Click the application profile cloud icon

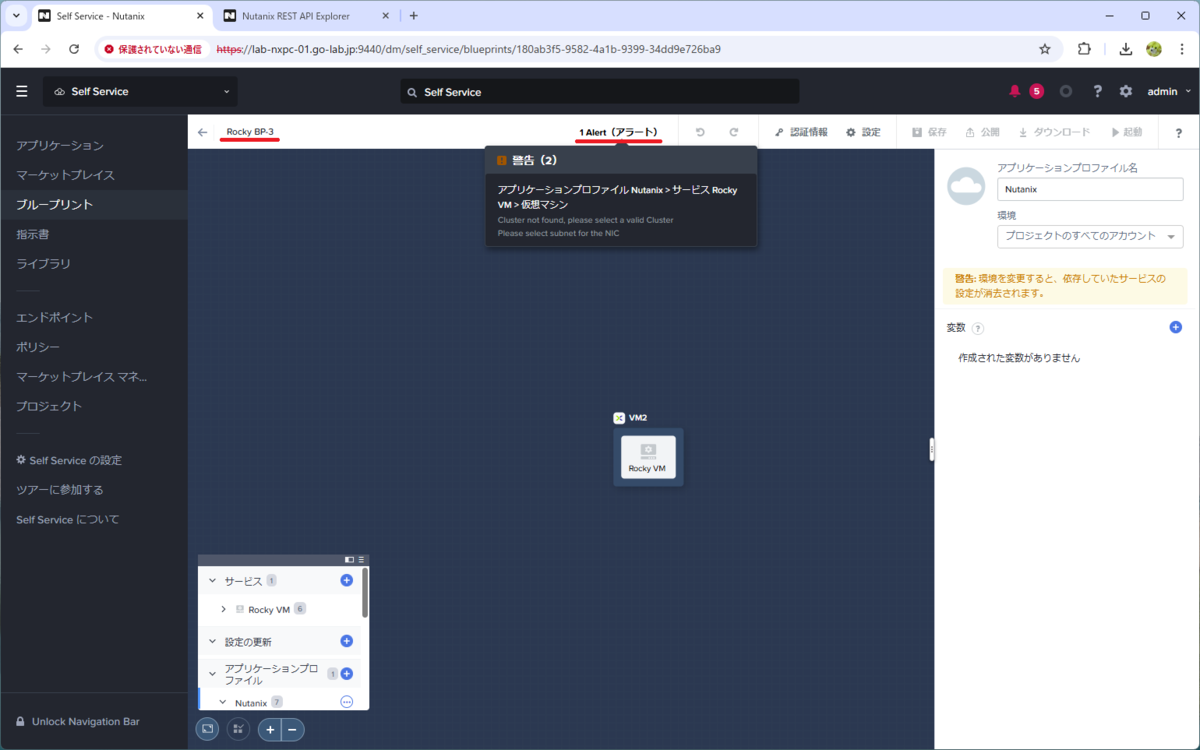click(967, 186)
